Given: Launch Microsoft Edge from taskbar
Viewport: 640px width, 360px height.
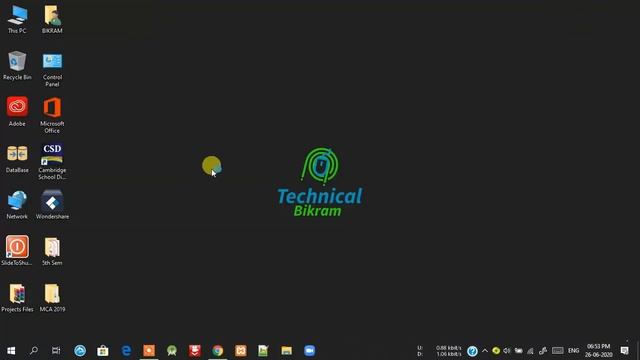Looking at the screenshot, I should (x=126, y=351).
